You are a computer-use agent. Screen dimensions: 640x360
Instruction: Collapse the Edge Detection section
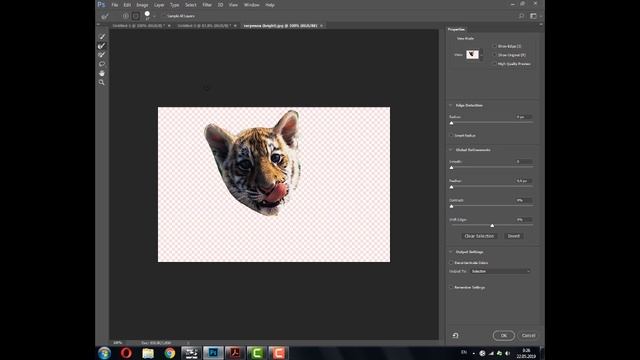click(451, 105)
